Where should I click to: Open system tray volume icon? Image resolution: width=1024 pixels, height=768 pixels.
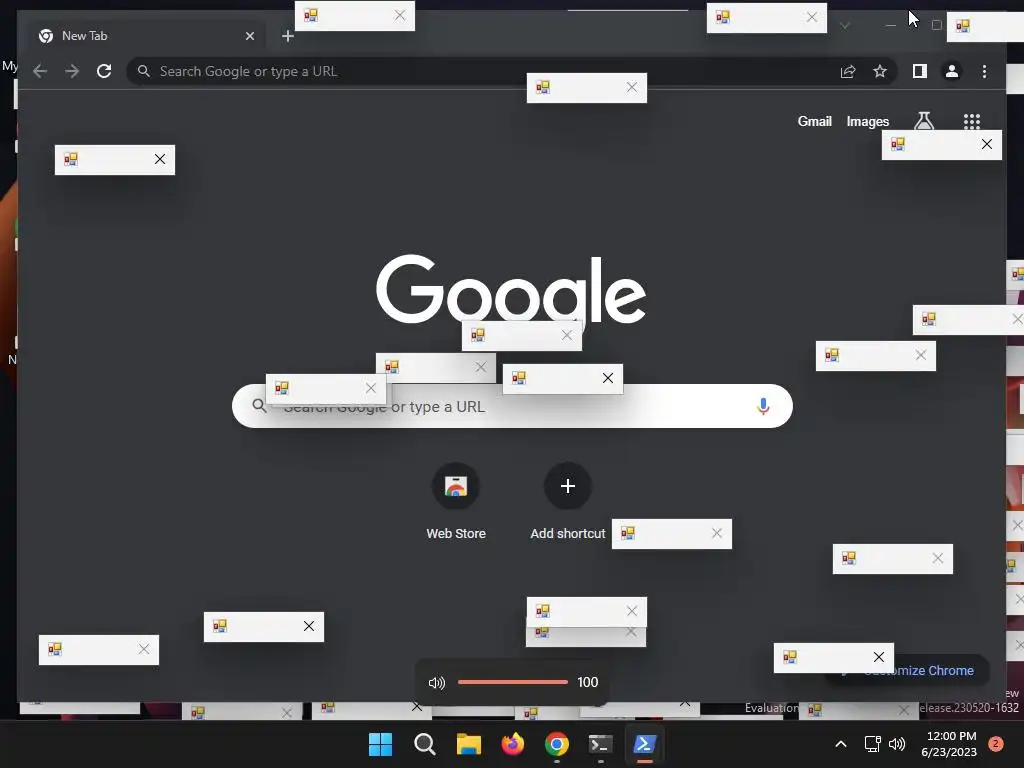coord(897,744)
